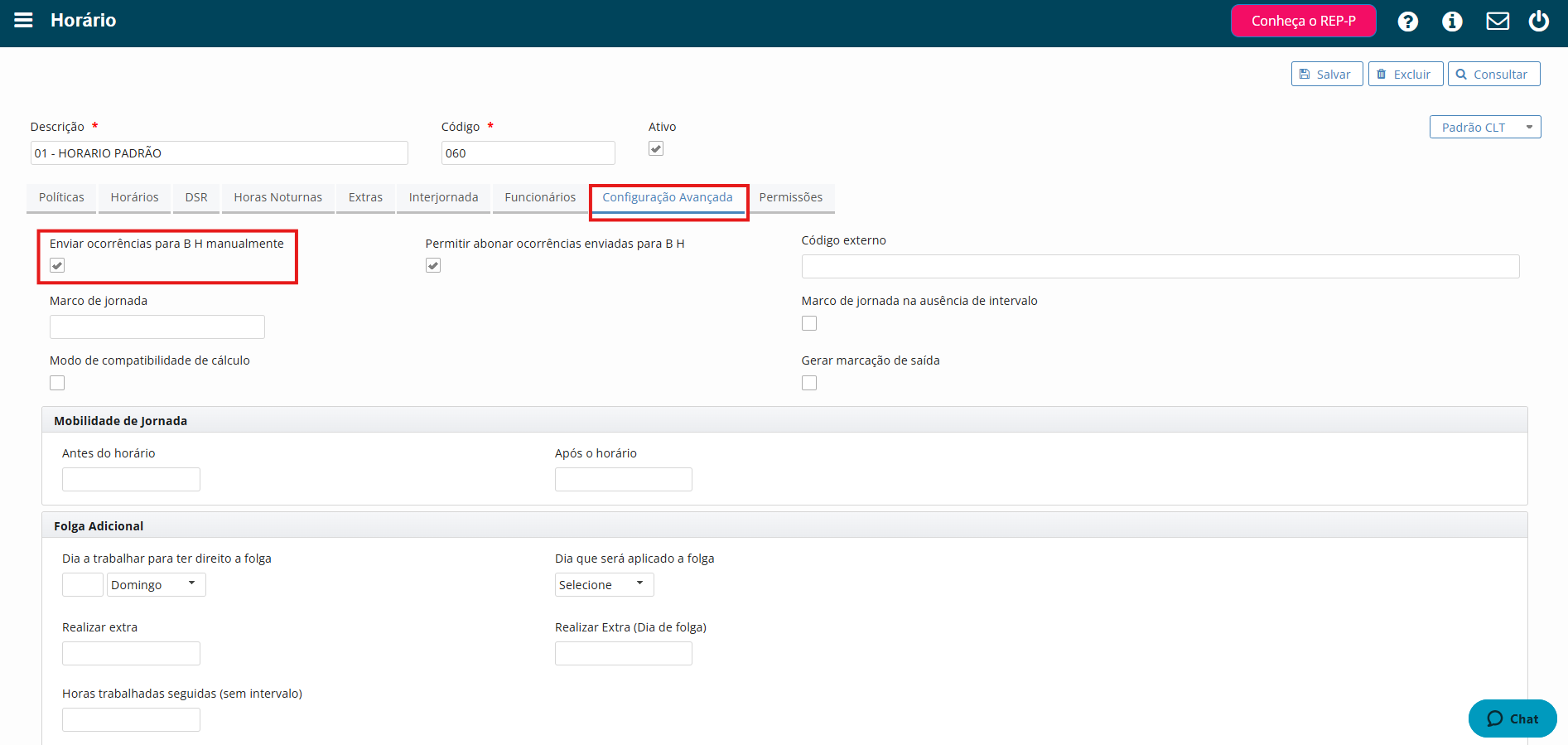
Task: Open the Selecione folga day dropdown
Action: pyautogui.click(x=605, y=584)
